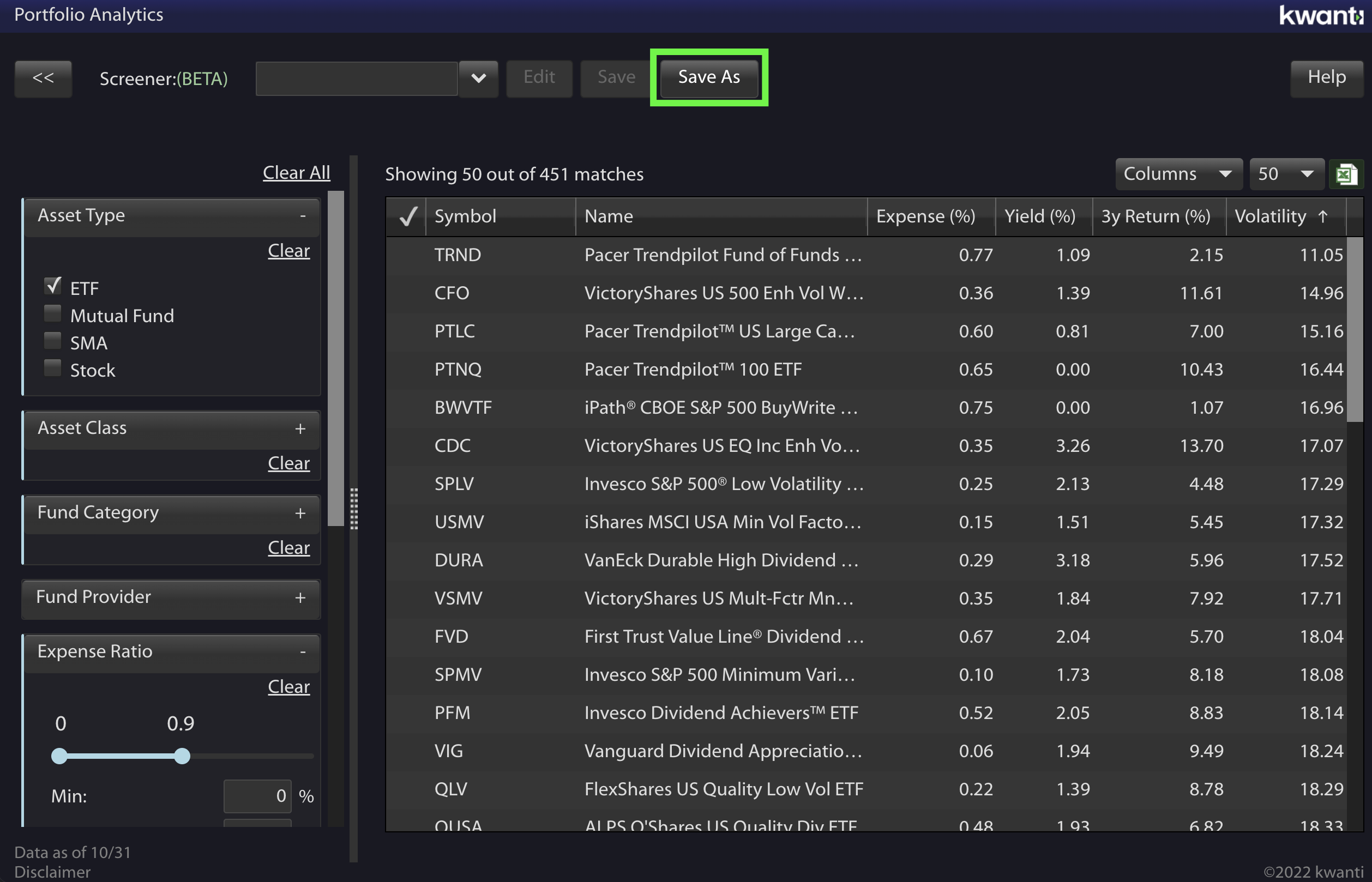Collapse the Expense Ratio filter section

click(303, 653)
